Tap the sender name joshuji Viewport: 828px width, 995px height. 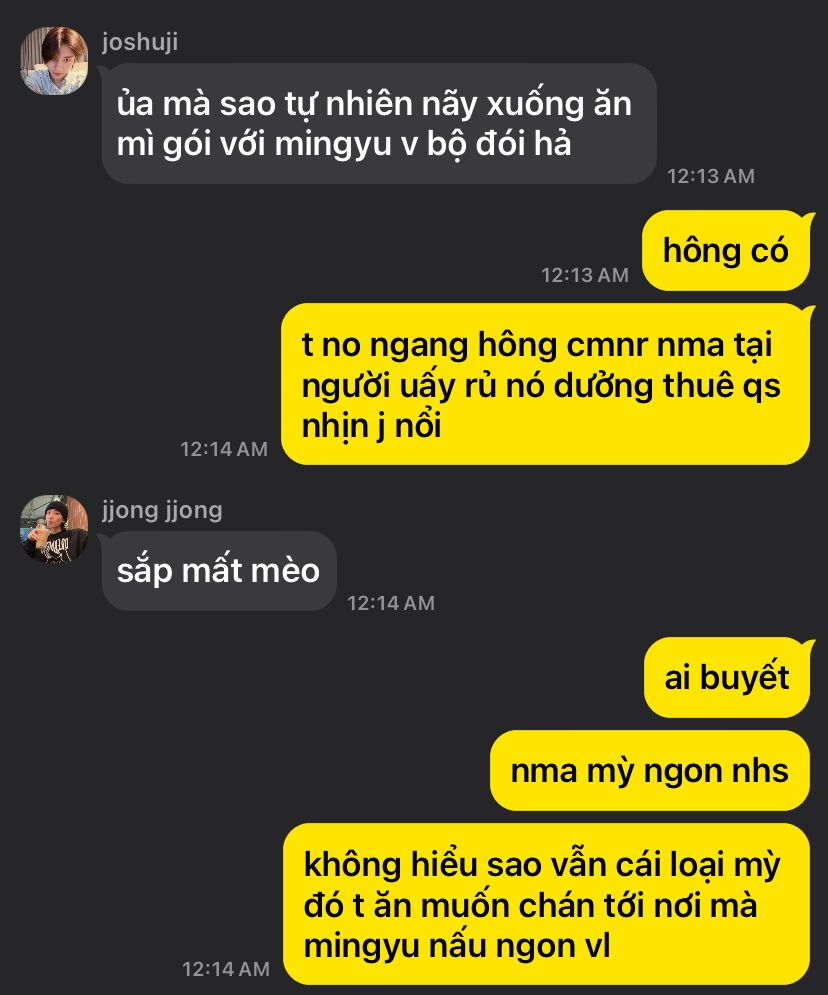pos(140,43)
